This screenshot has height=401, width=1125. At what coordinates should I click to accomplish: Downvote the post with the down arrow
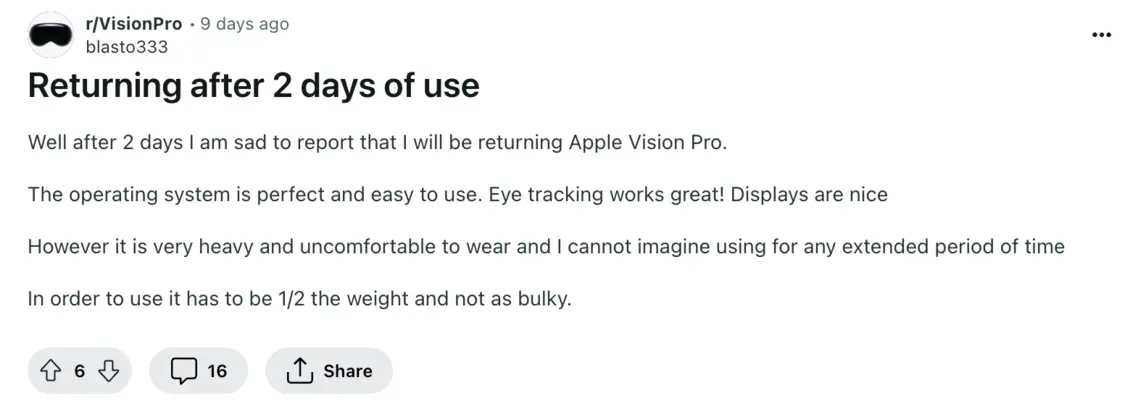coord(106,371)
